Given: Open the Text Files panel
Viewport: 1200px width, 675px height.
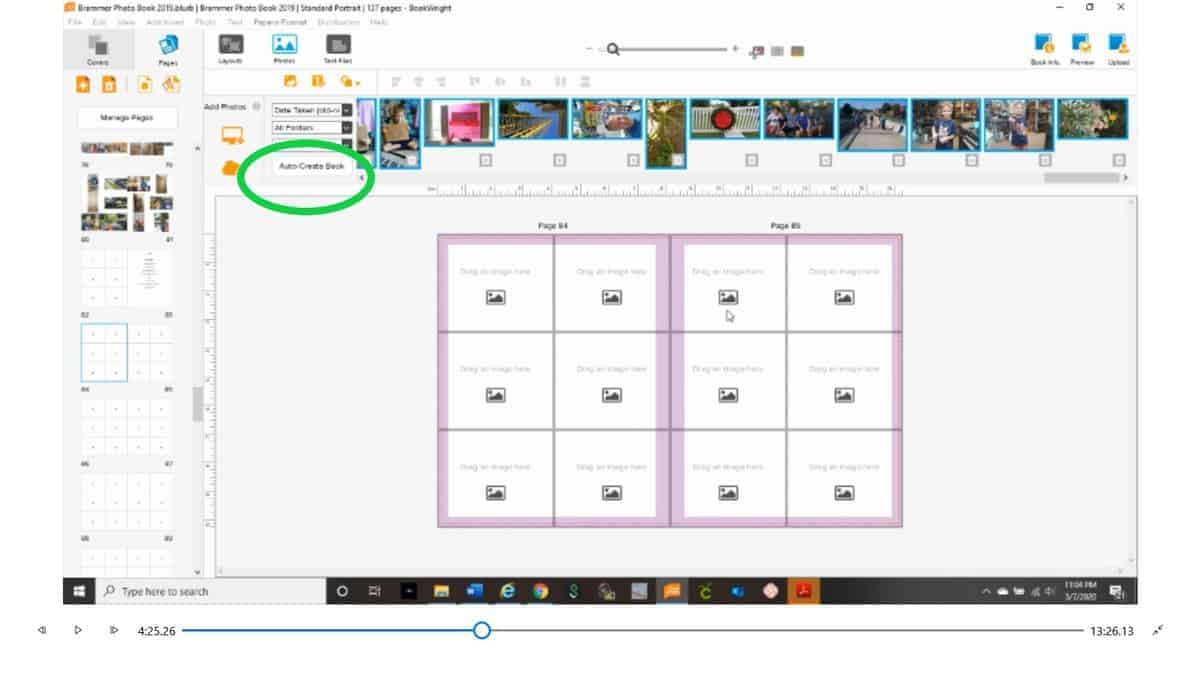Looking at the screenshot, I should 338,47.
